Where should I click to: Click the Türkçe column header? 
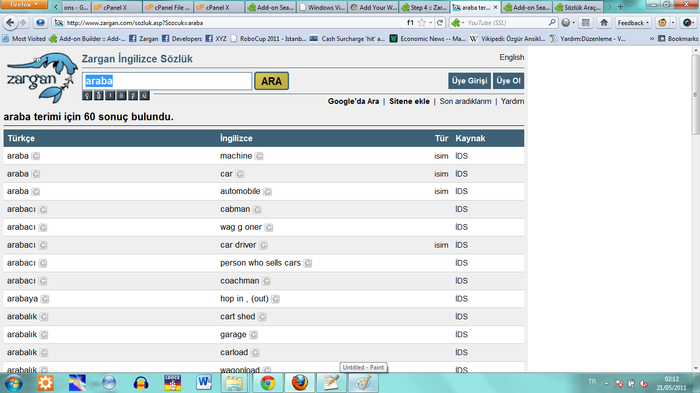[21, 138]
